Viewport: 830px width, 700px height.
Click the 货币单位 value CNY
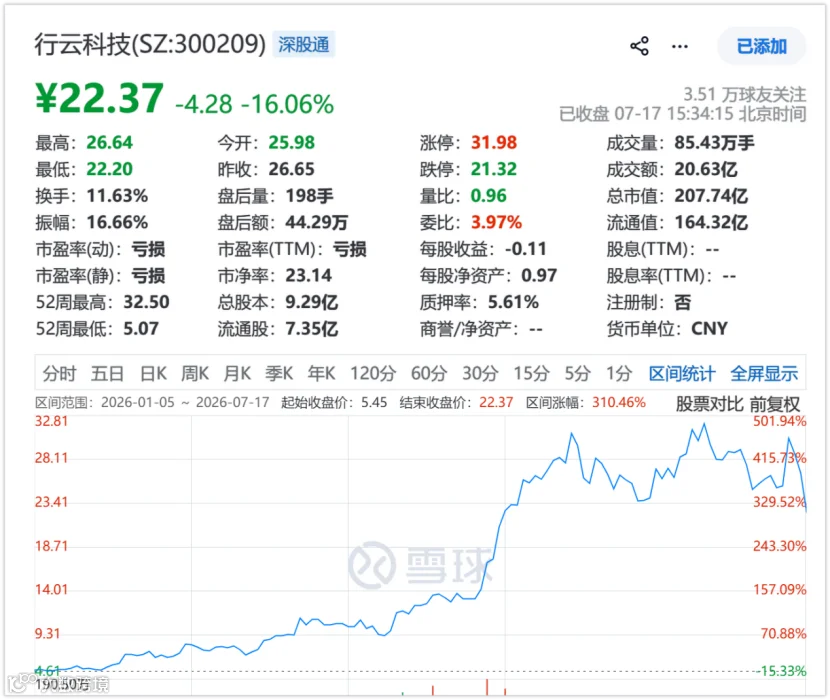tap(709, 329)
